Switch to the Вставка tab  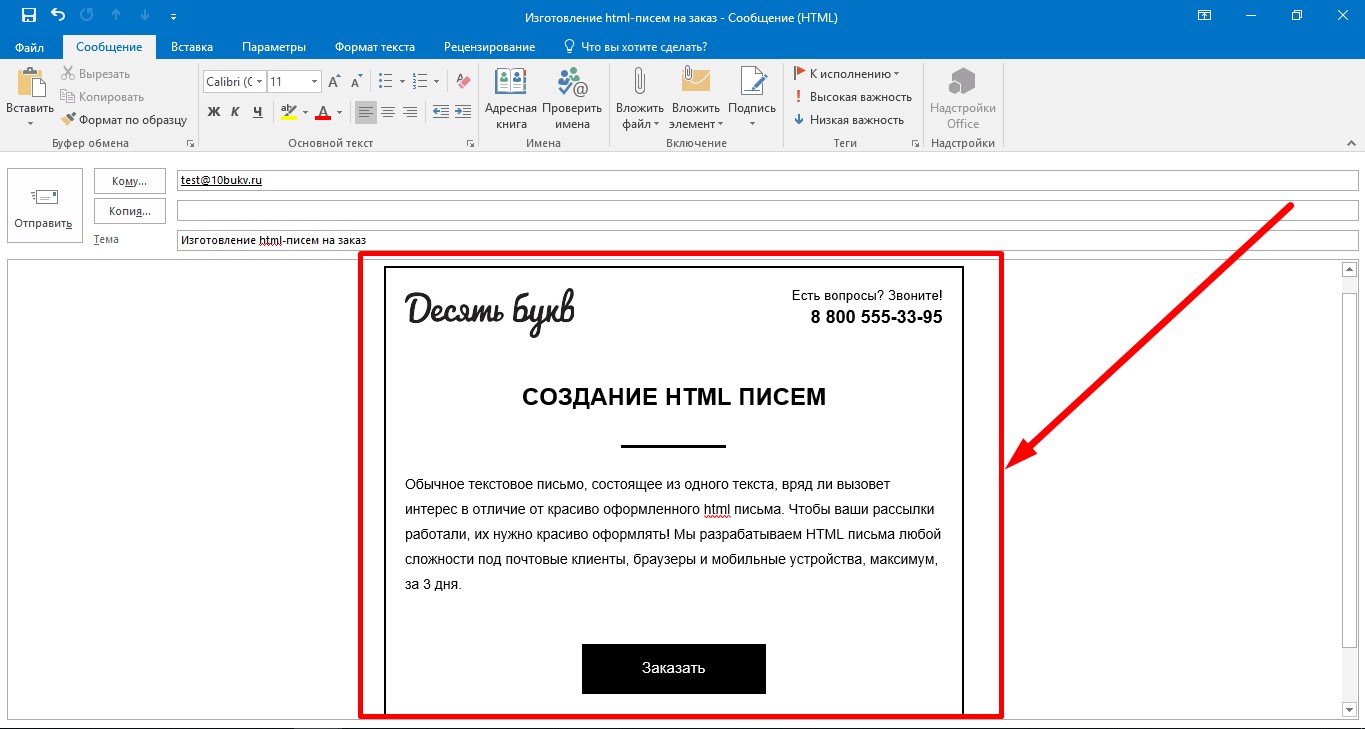[192, 47]
